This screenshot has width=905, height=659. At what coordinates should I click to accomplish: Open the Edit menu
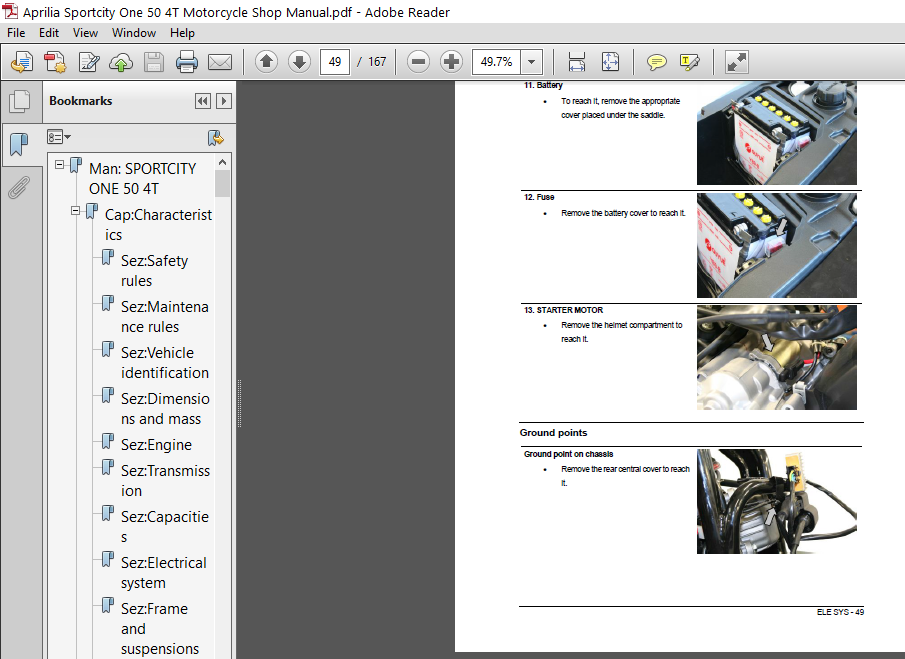pos(49,33)
